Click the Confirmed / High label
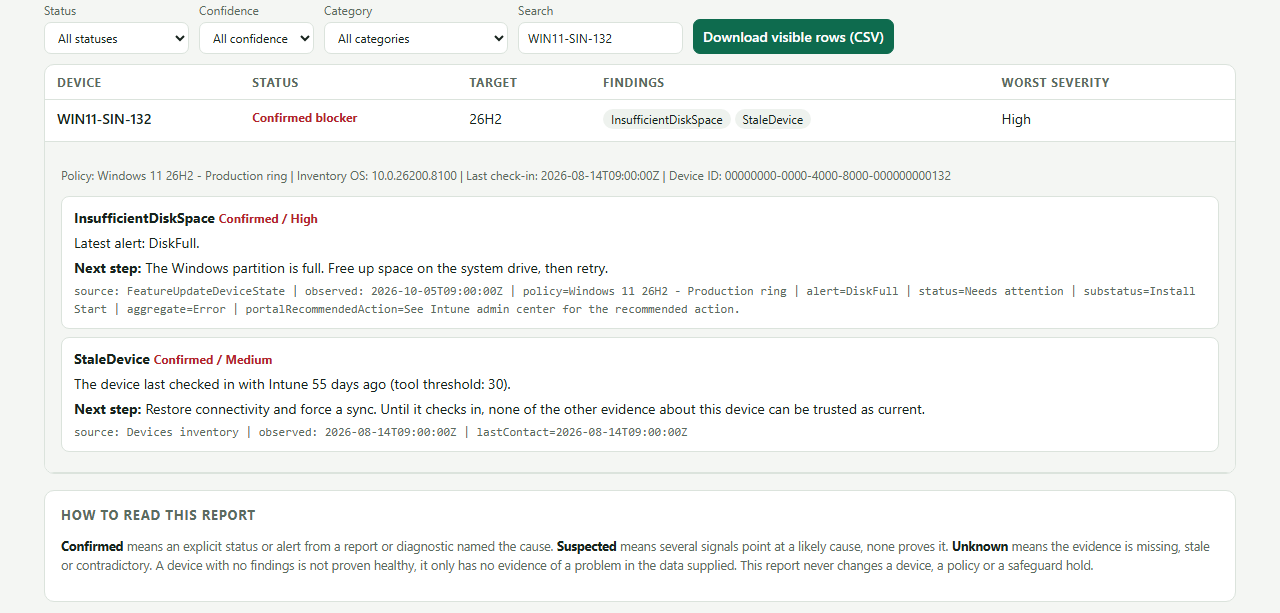This screenshot has height=613, width=1280. 268,219
